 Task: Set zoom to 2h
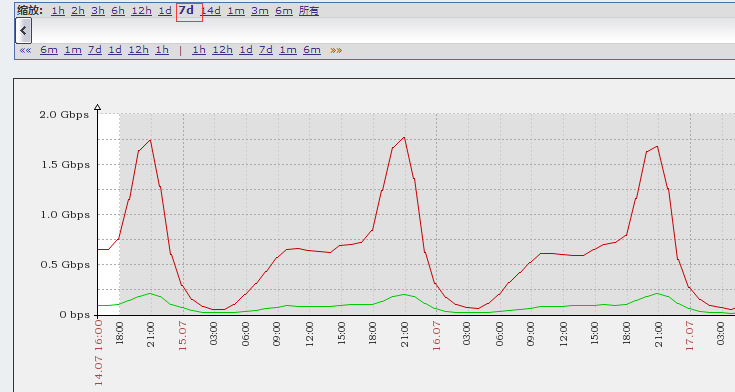tap(78, 11)
